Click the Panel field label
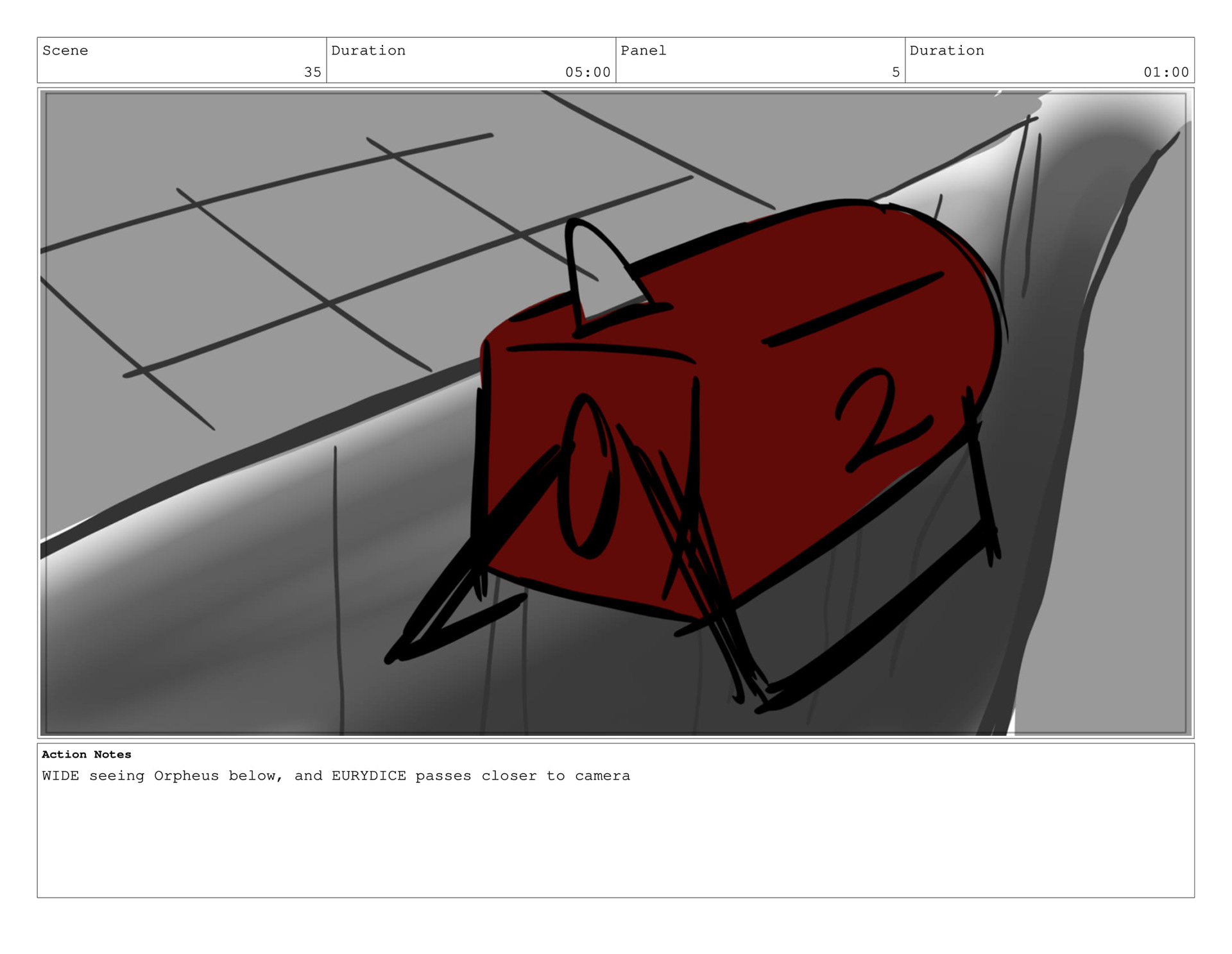 [x=643, y=51]
